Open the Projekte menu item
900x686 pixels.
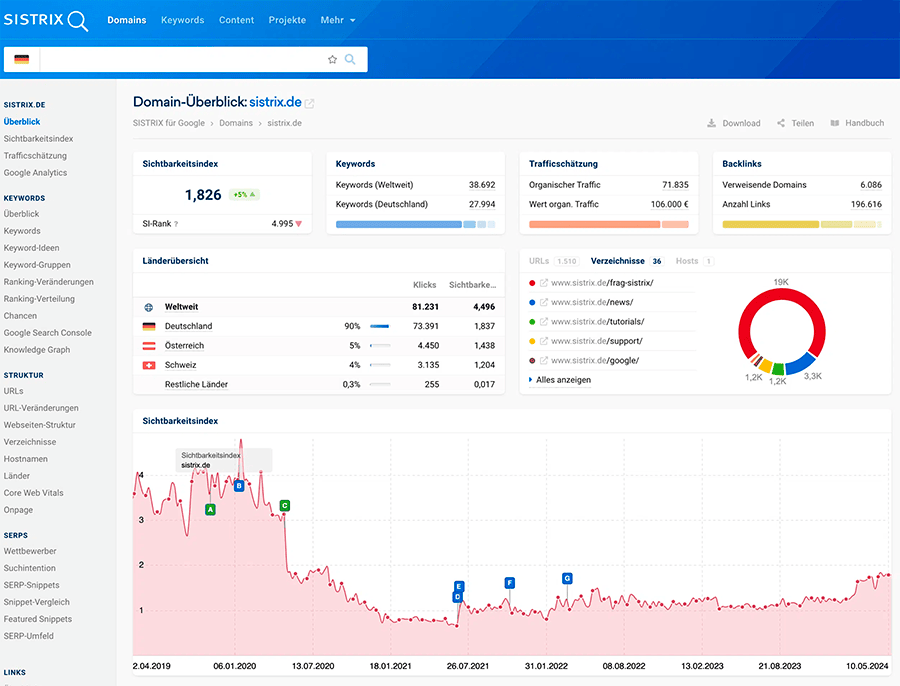[x=287, y=20]
